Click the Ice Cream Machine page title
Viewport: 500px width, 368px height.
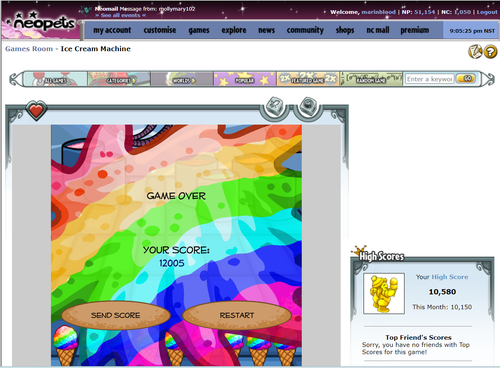(x=96, y=49)
